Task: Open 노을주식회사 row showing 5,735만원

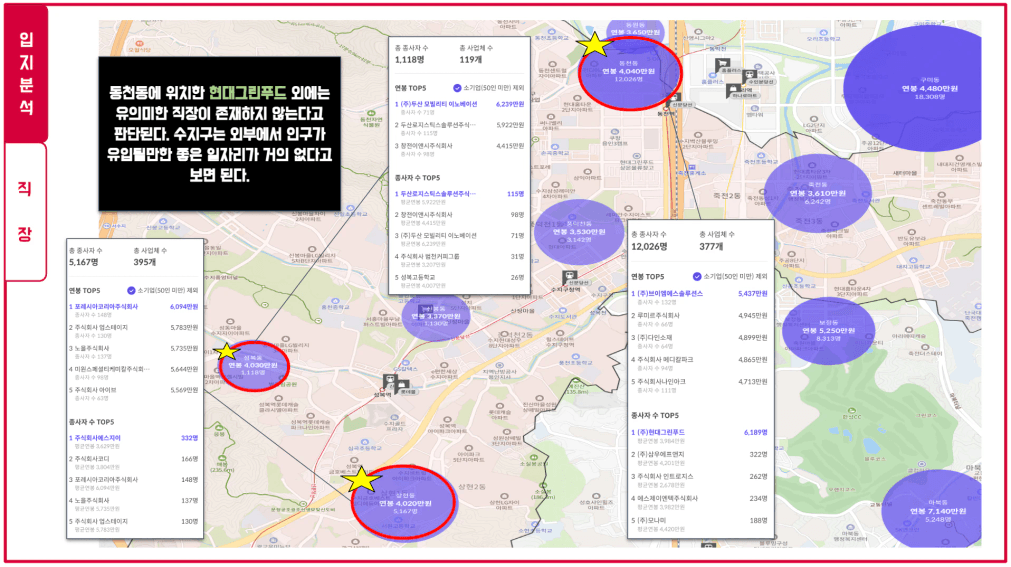Action: pyautogui.click(x=133, y=352)
